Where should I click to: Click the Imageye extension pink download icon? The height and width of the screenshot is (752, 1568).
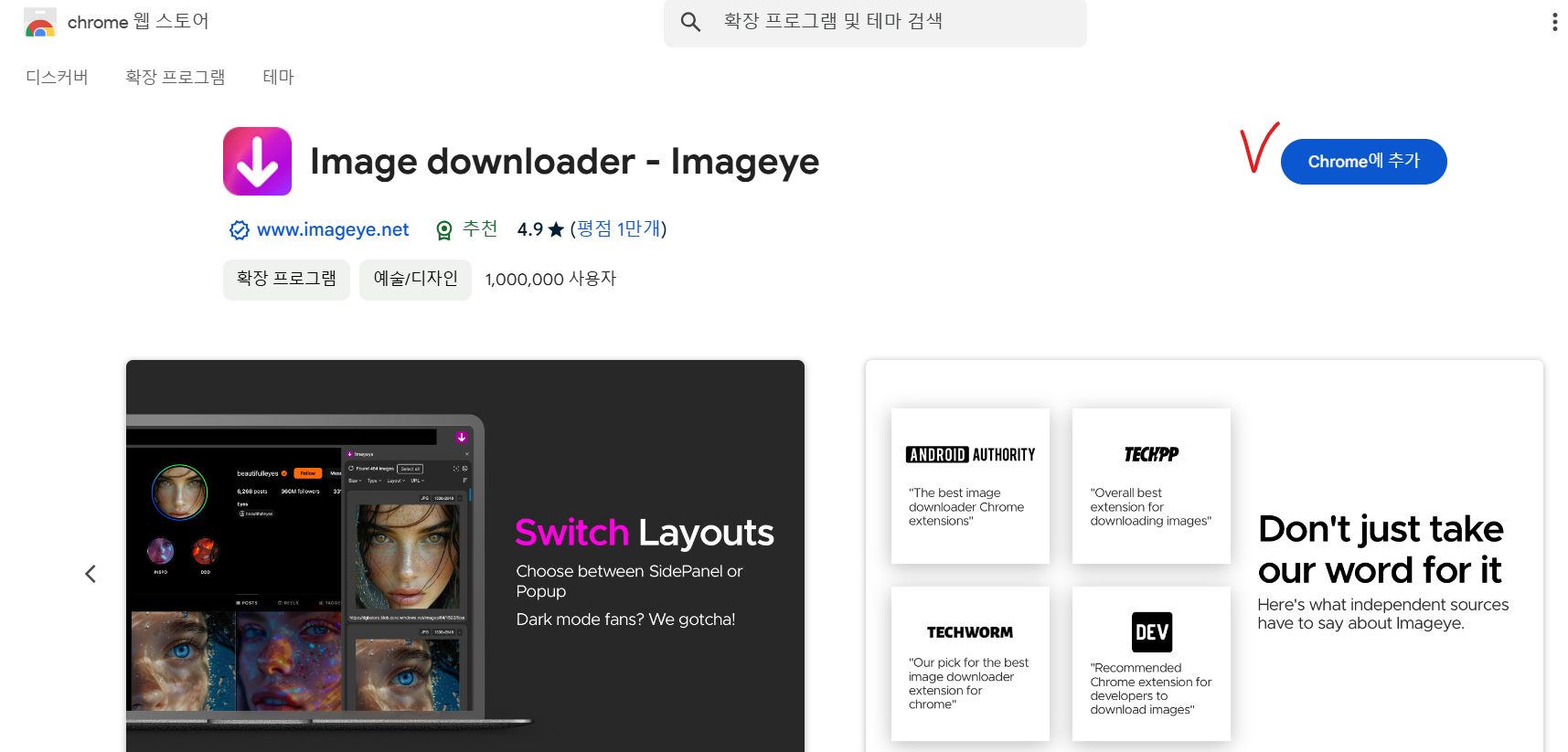(258, 162)
